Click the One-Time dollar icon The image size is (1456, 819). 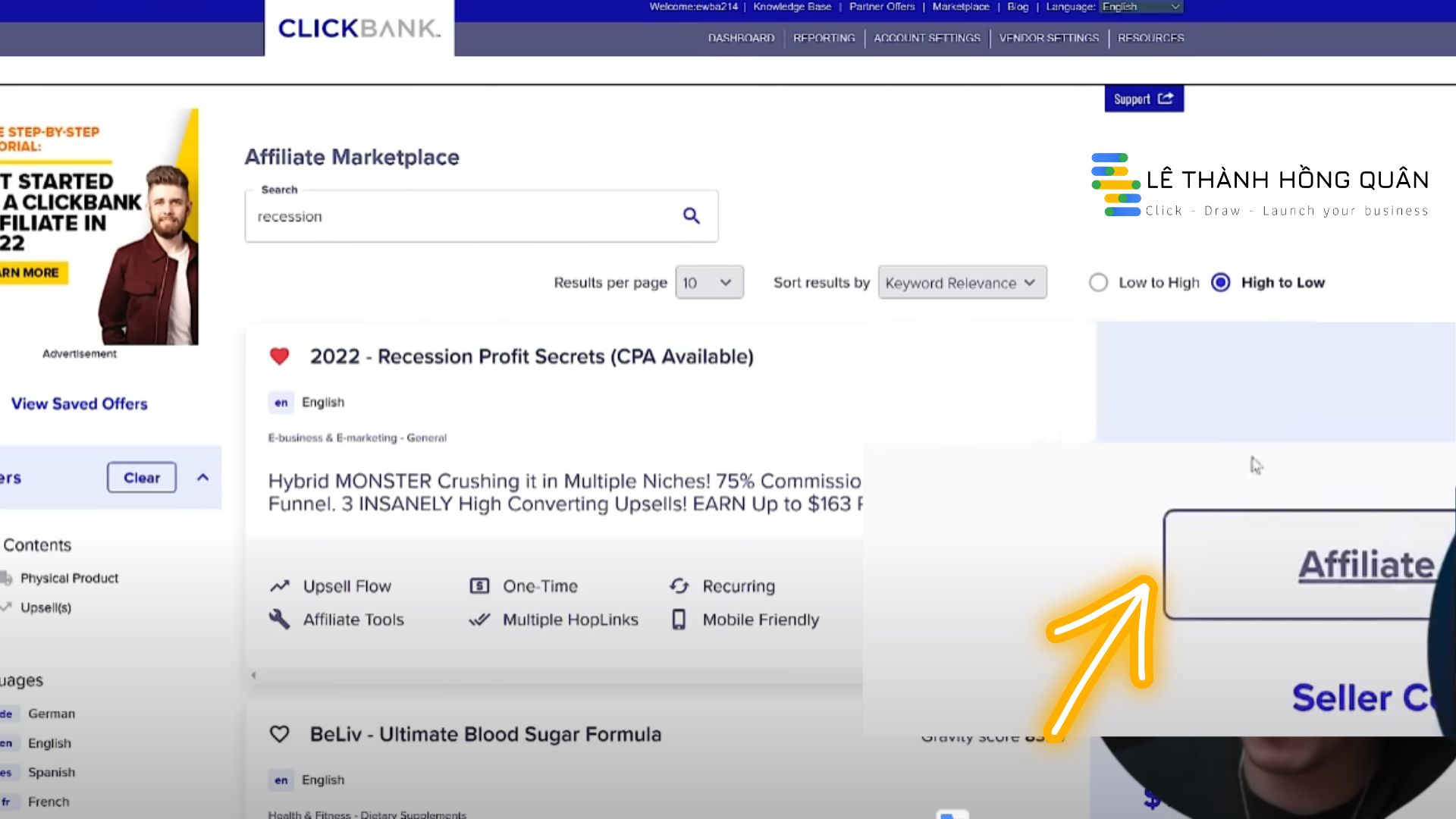tap(479, 586)
